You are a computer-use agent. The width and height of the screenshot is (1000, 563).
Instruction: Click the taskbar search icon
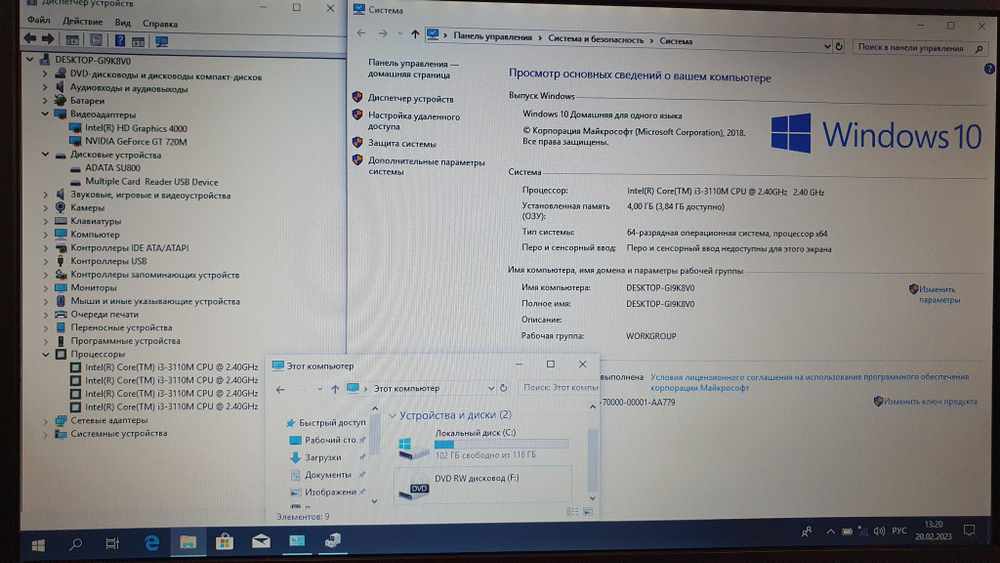click(x=76, y=544)
